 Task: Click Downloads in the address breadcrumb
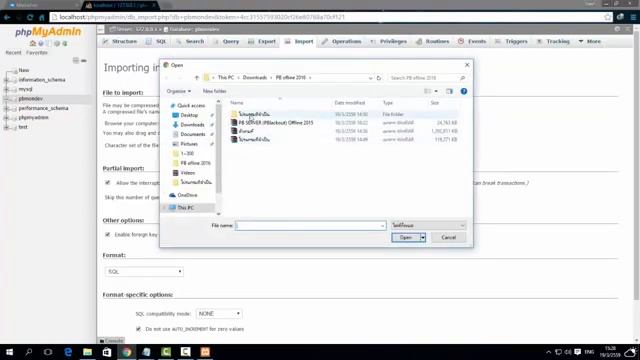click(x=255, y=78)
